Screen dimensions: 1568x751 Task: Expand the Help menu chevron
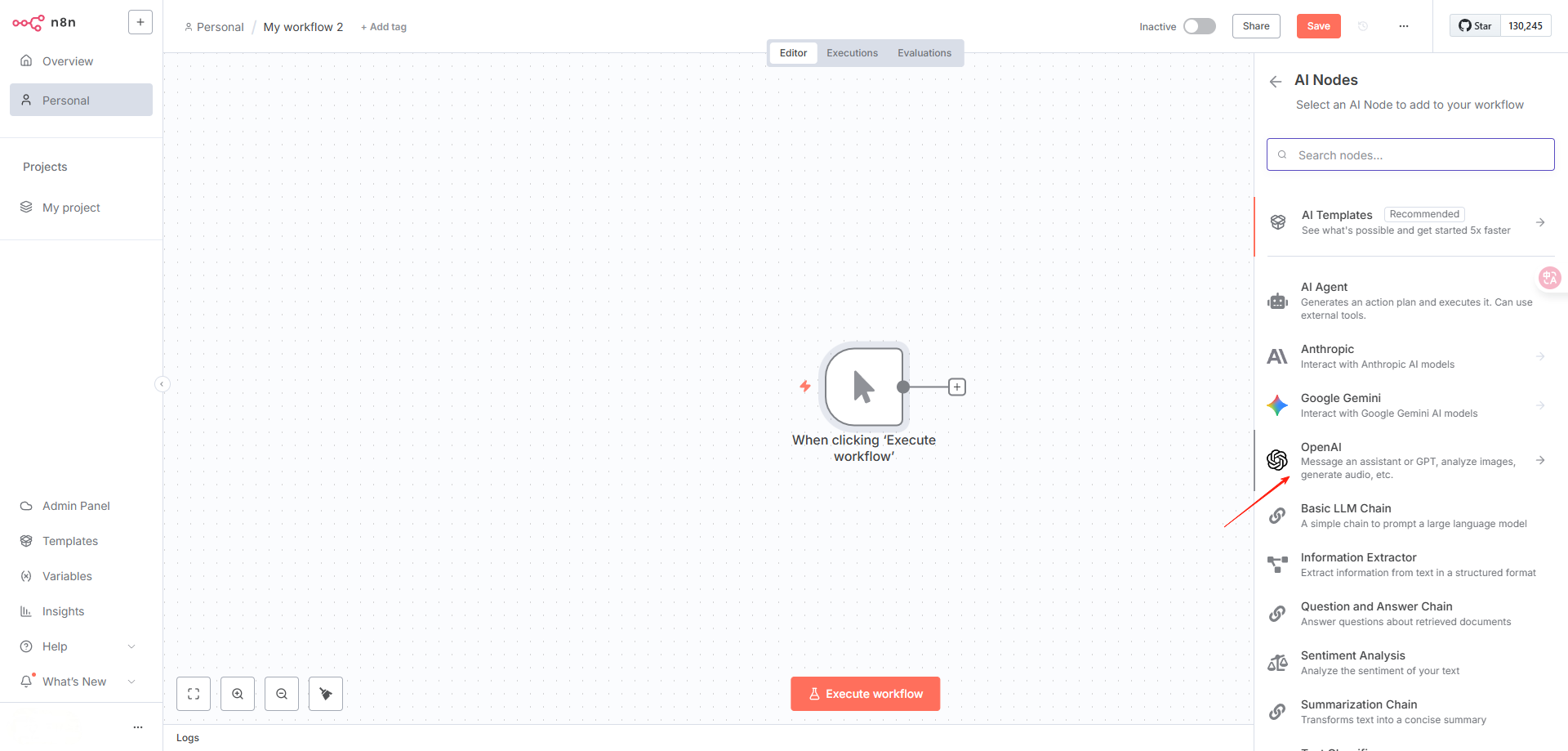pyautogui.click(x=131, y=646)
